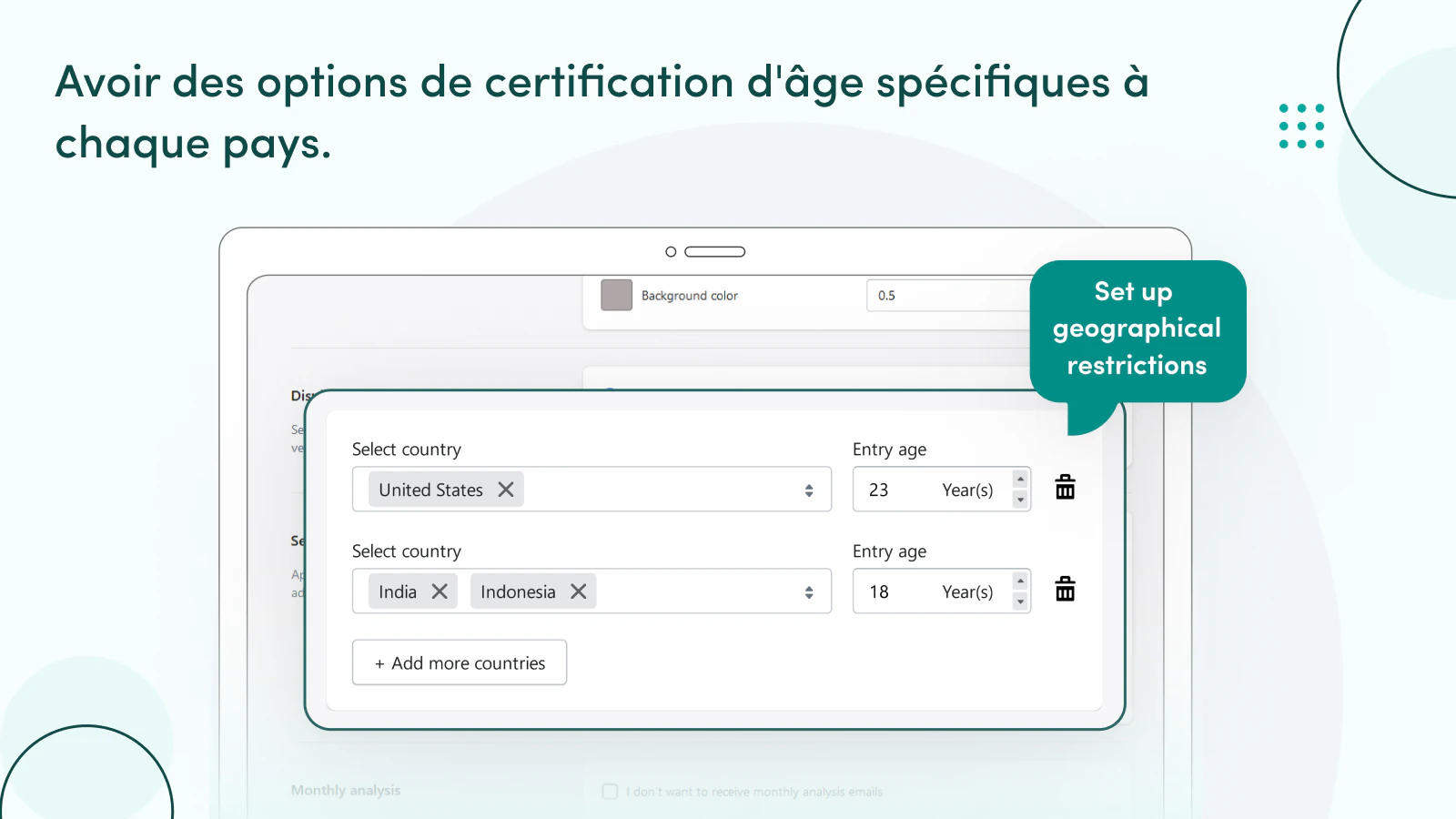The image size is (1456, 819).
Task: Delete the India and Indonesia row
Action: [x=1065, y=590]
